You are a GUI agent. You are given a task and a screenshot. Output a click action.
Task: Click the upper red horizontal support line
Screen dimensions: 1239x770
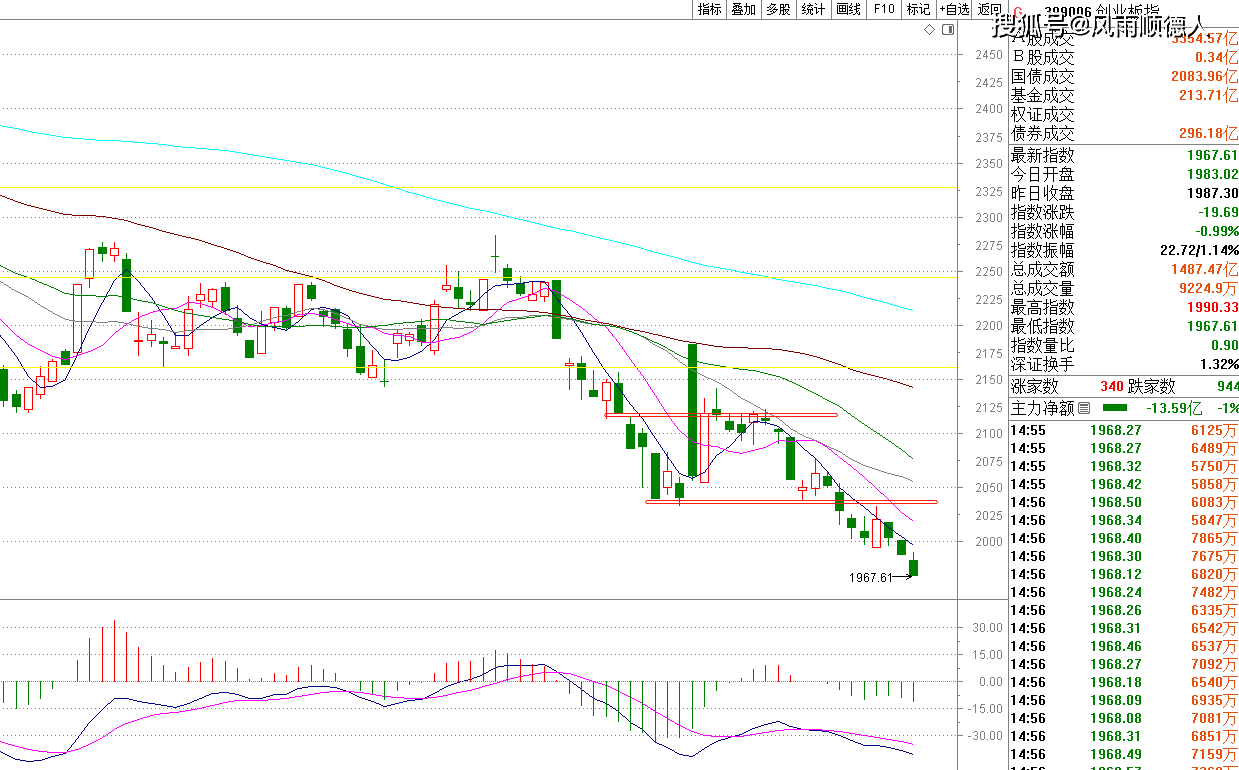pyautogui.click(x=720, y=415)
